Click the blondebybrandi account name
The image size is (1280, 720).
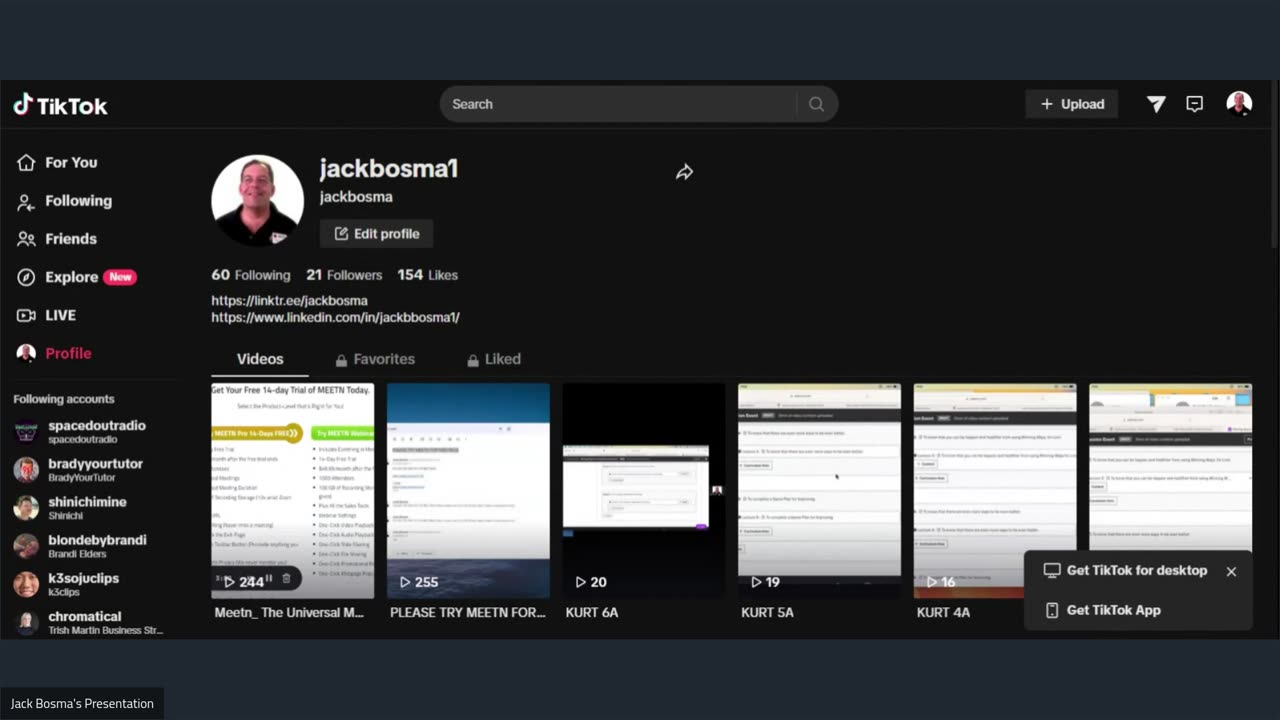[x=97, y=540]
